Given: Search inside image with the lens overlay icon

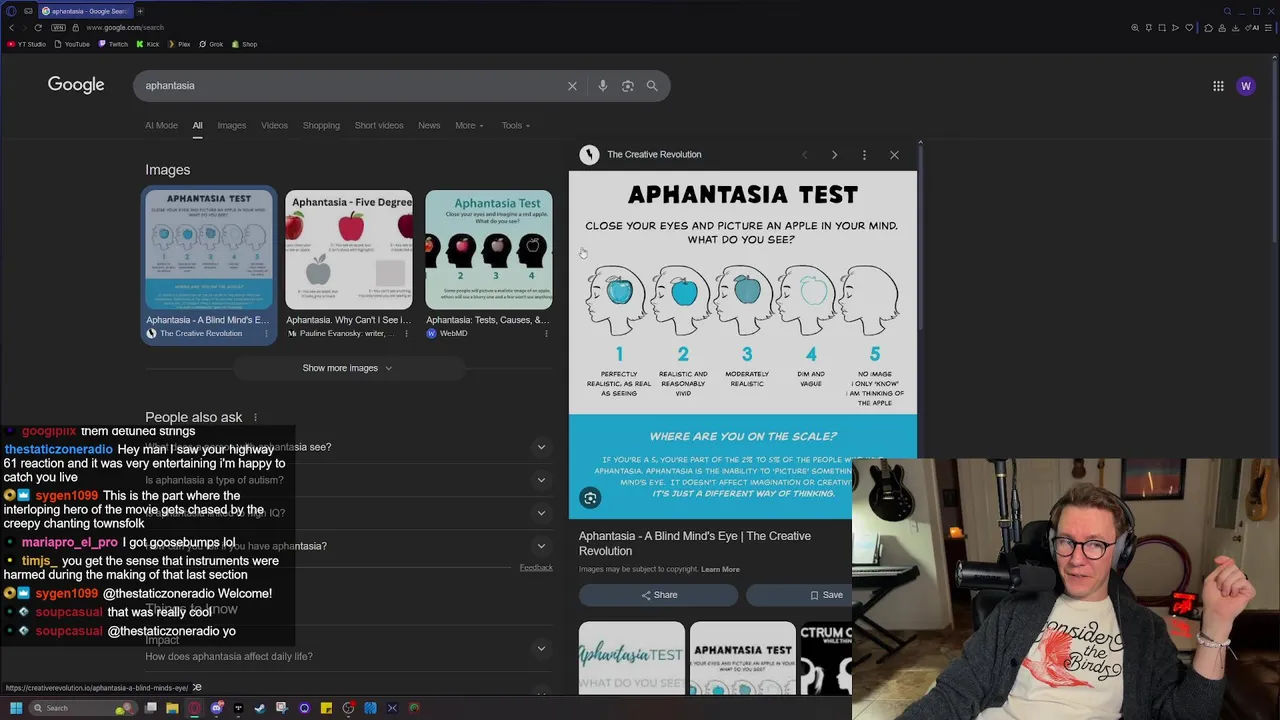Looking at the screenshot, I should 590,498.
